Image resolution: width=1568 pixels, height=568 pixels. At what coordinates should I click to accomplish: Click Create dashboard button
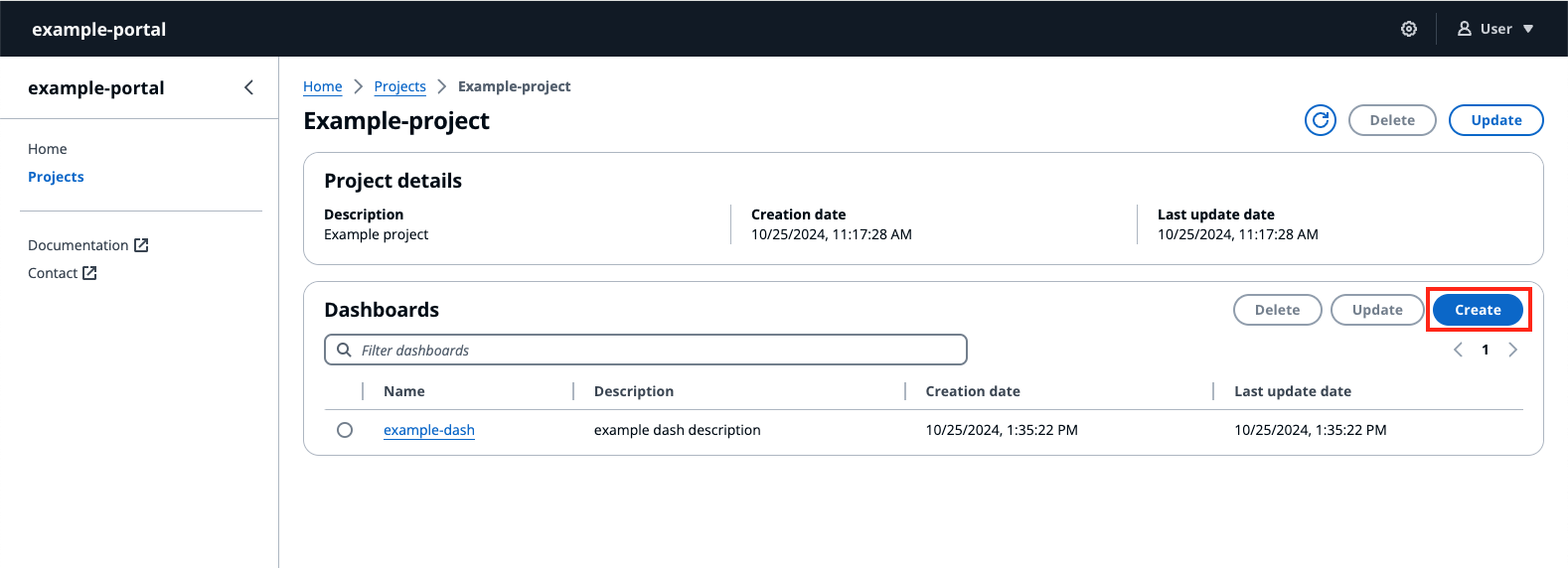pos(1477,310)
